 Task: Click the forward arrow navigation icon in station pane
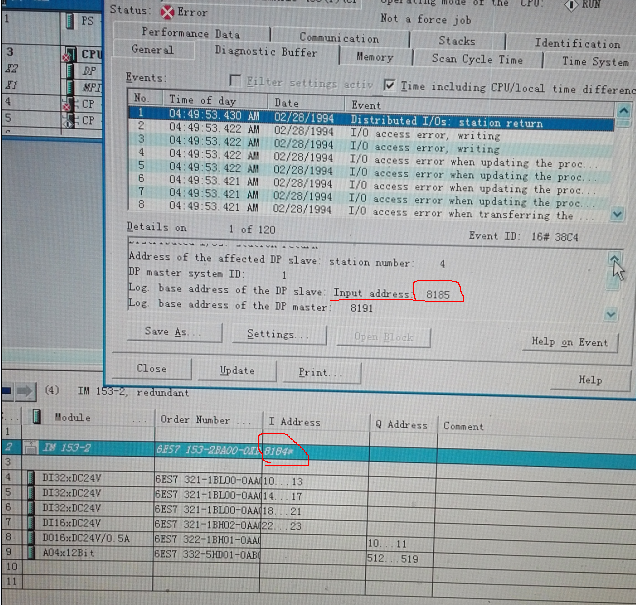(x=25, y=391)
